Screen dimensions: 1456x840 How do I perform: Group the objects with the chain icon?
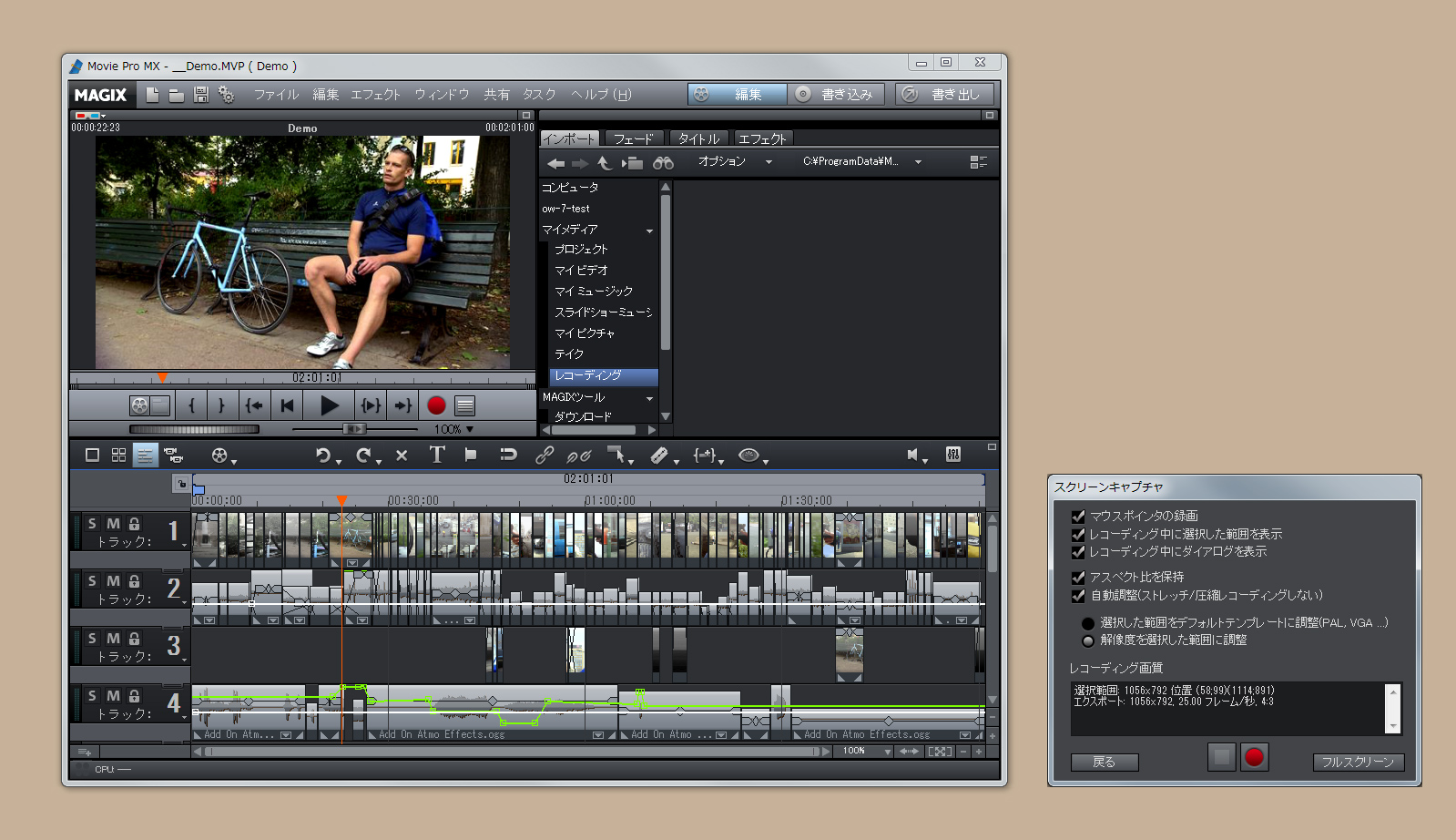point(545,455)
